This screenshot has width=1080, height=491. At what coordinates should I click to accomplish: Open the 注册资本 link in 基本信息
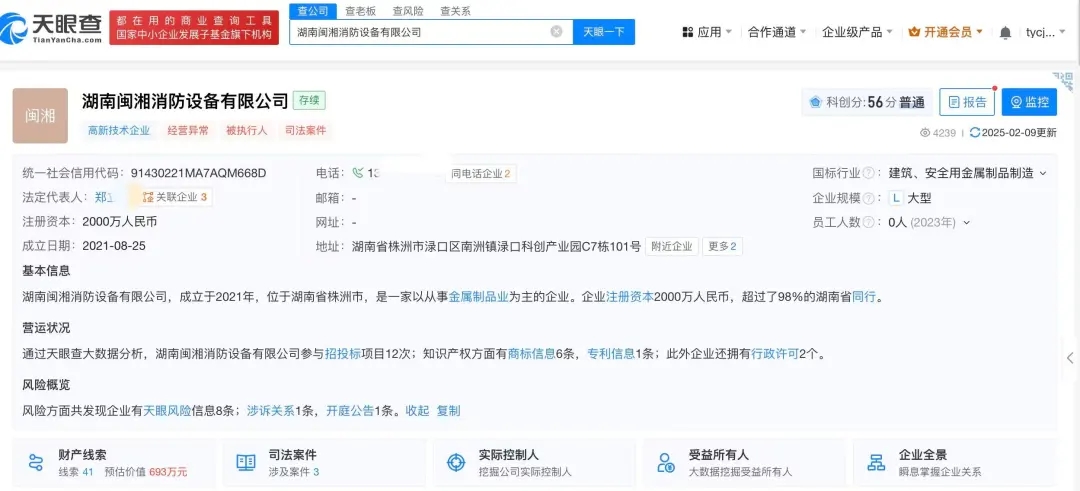click(x=629, y=297)
